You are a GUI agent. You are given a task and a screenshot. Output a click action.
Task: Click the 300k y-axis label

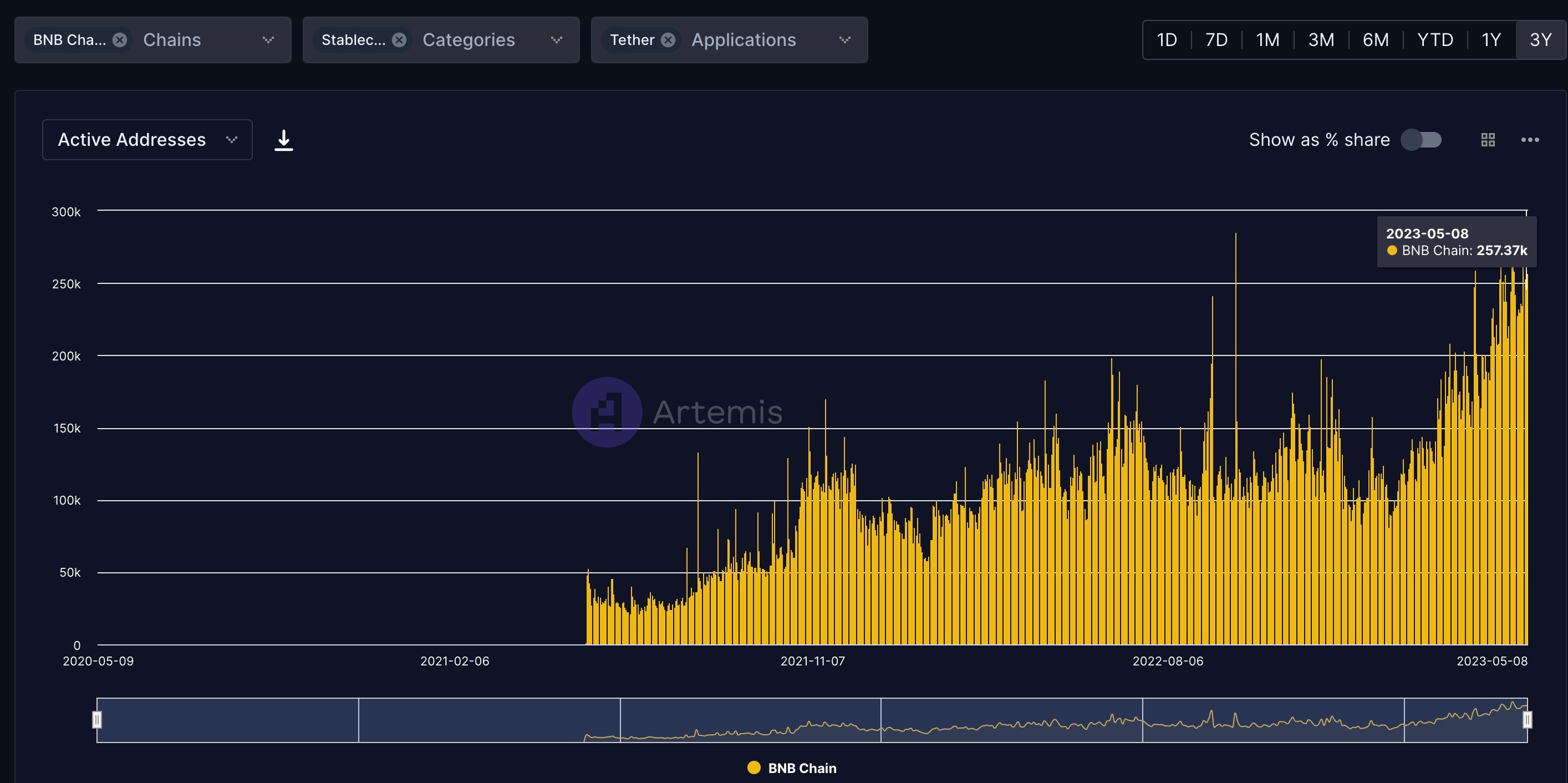point(66,212)
